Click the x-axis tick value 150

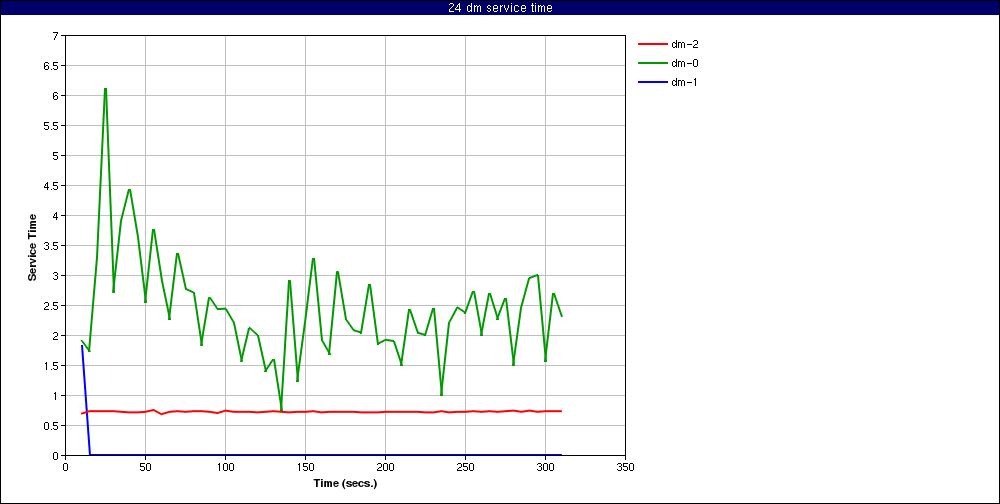pos(305,466)
